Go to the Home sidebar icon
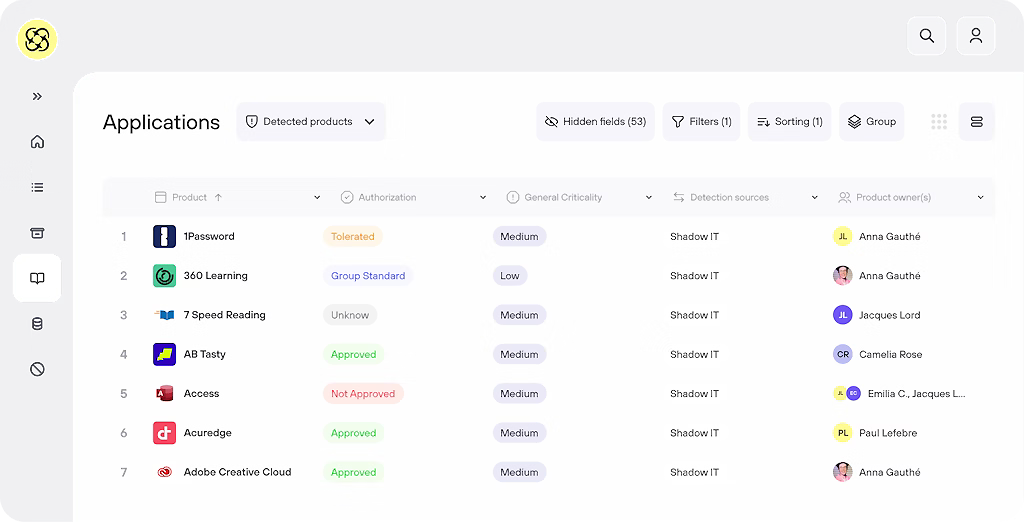Viewport: 1024px width, 522px height. [x=37, y=142]
